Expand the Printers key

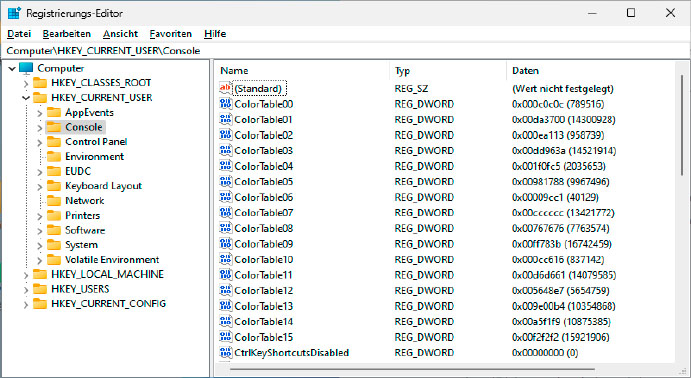pyautogui.click(x=40, y=216)
